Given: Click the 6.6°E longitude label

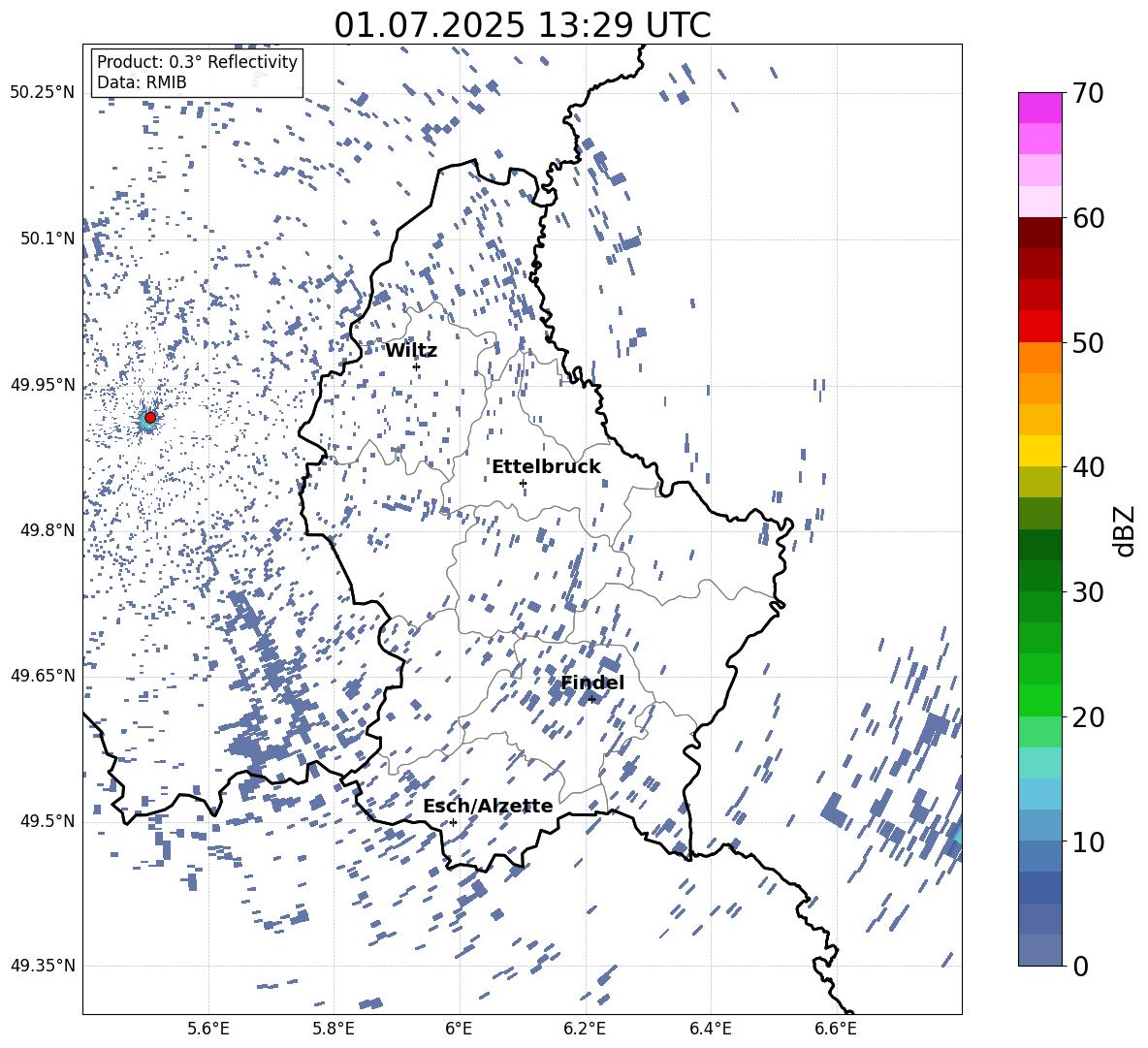Looking at the screenshot, I should pos(836,1029).
